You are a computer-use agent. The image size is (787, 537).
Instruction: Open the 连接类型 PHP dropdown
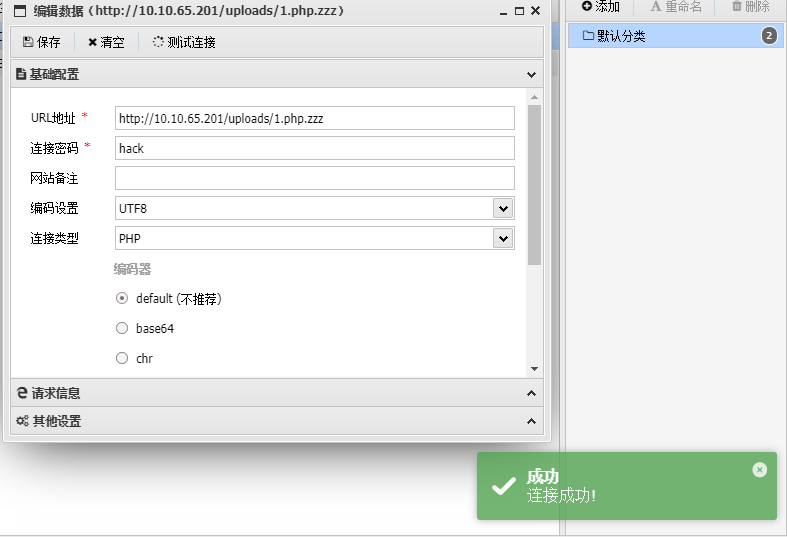[503, 238]
